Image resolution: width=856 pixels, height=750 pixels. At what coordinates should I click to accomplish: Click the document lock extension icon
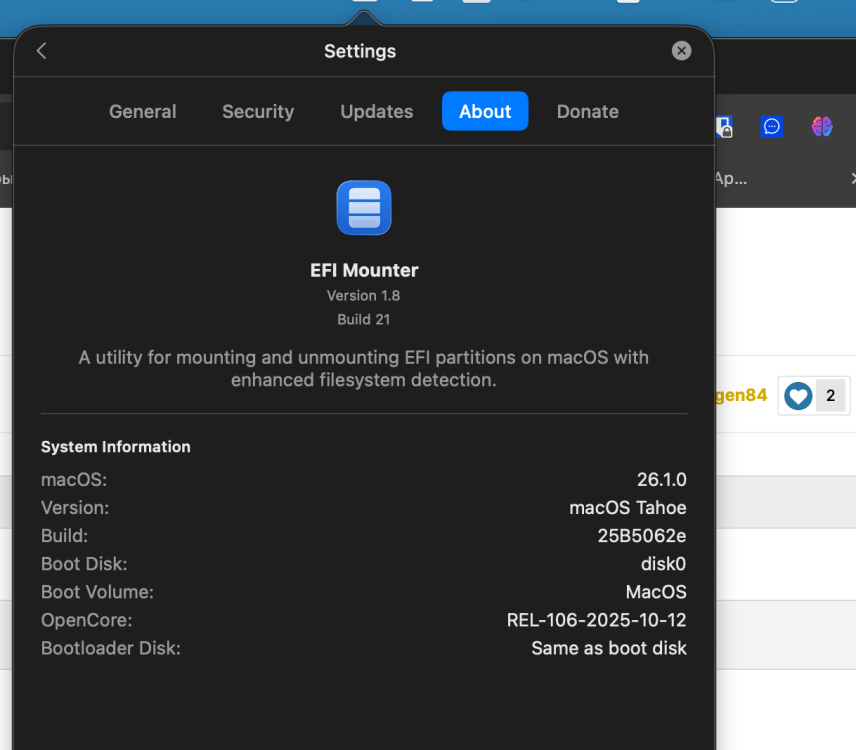click(x=724, y=127)
